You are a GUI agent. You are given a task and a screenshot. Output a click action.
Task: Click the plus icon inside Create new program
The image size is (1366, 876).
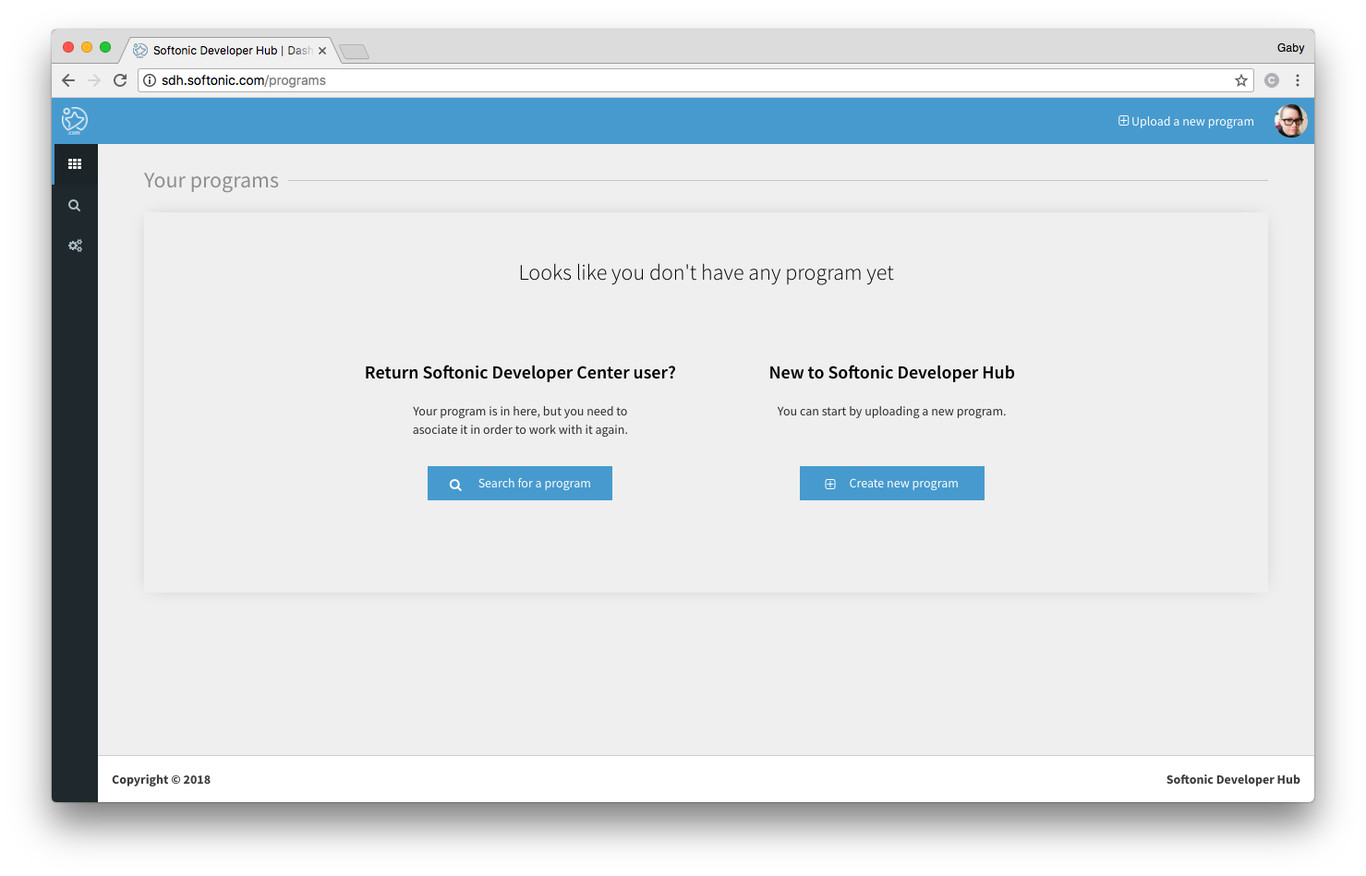tap(829, 483)
